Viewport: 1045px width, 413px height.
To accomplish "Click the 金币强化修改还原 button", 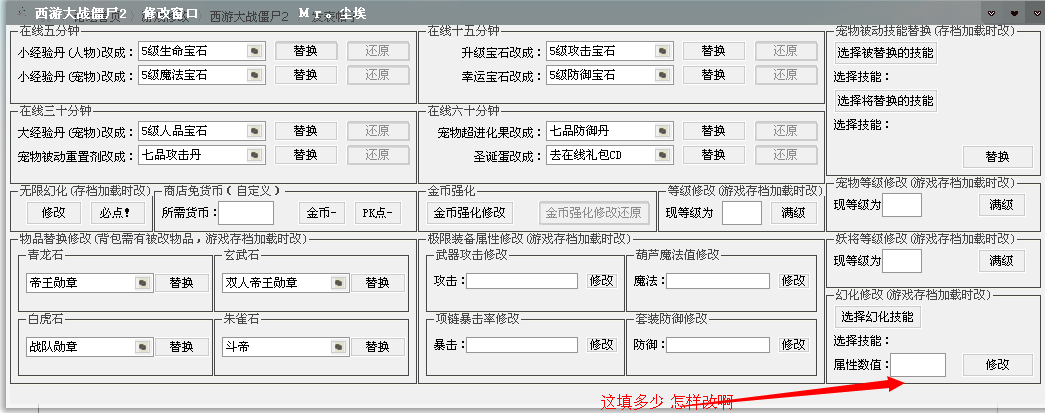I will (x=593, y=213).
